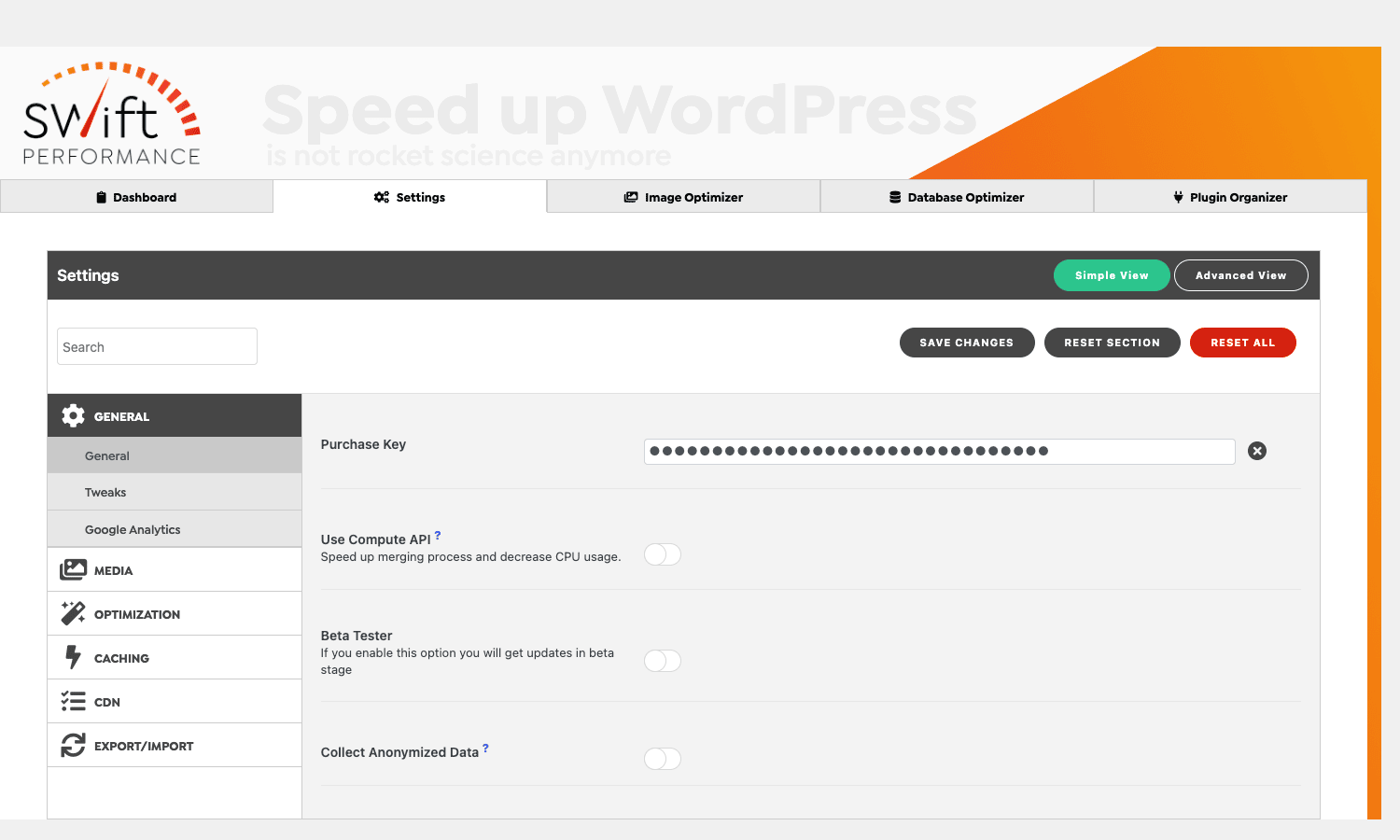Click the Dashboard clipboard icon

point(102,197)
